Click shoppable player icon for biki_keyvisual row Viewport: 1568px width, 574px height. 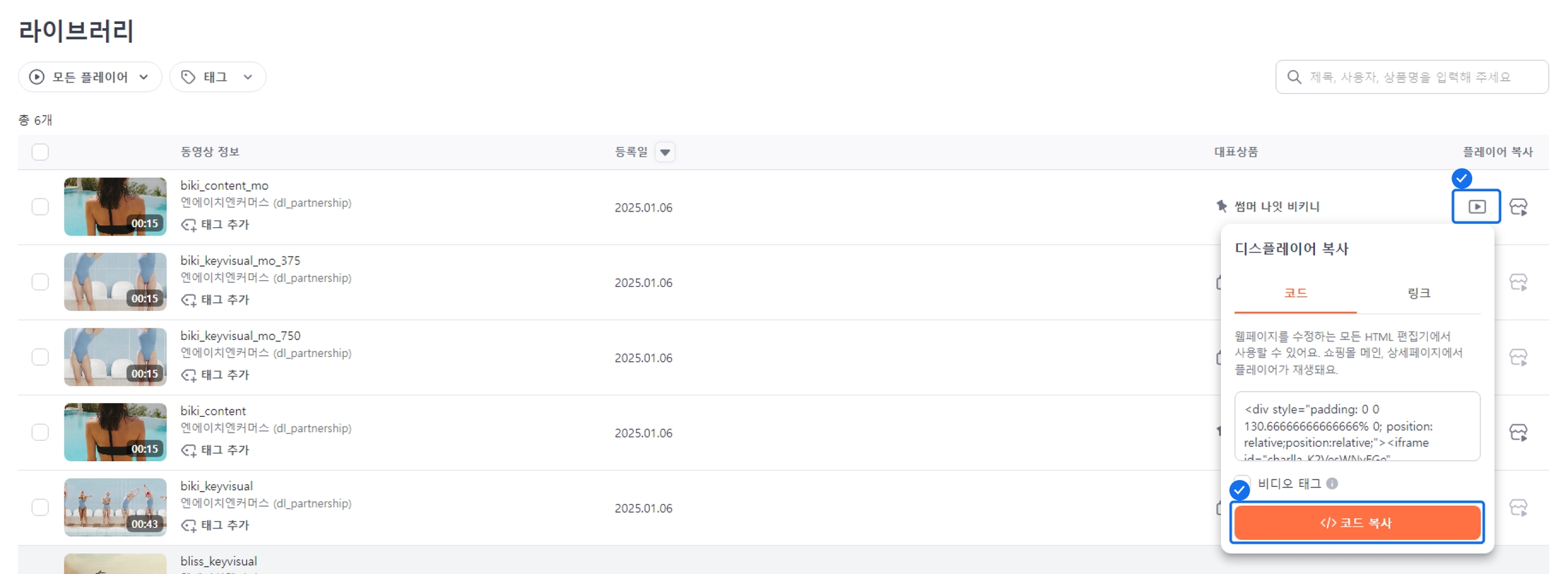1518,507
